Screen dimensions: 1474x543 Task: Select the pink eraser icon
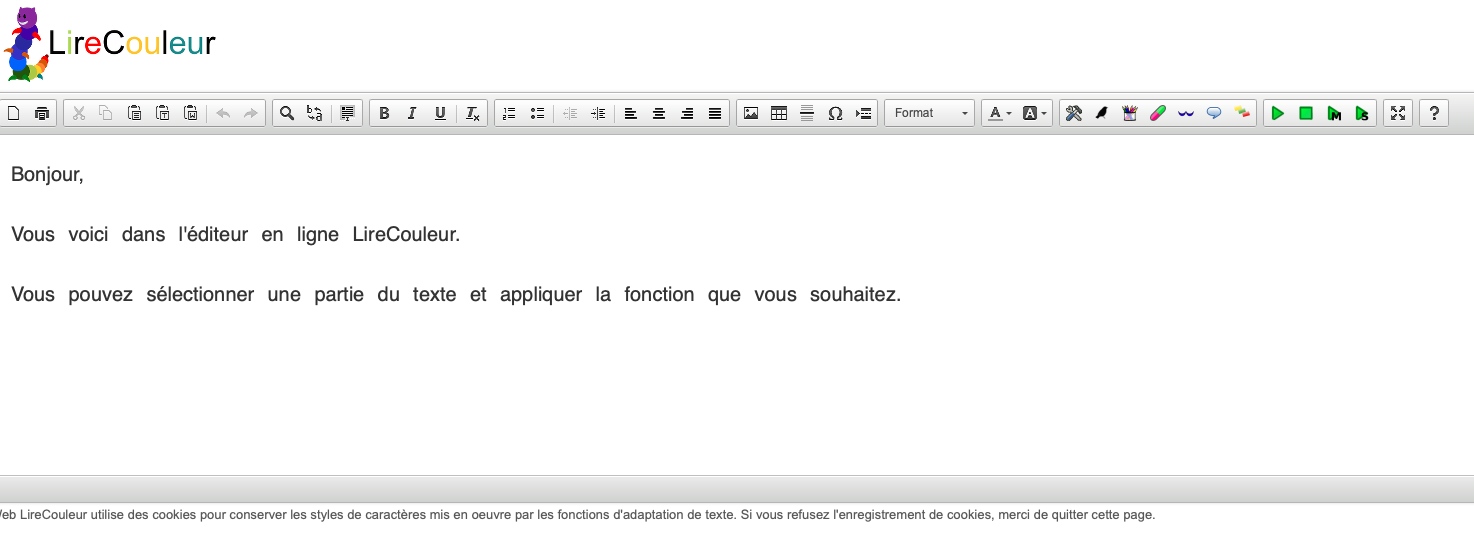tap(1158, 114)
